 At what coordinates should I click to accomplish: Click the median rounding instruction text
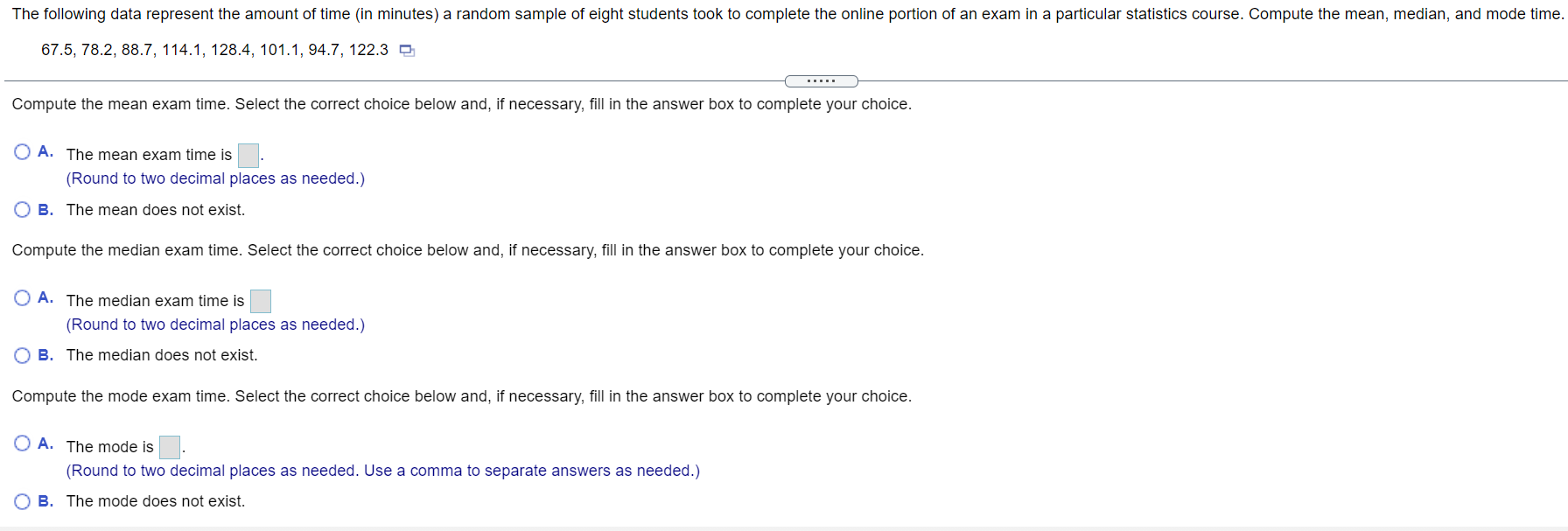point(215,325)
